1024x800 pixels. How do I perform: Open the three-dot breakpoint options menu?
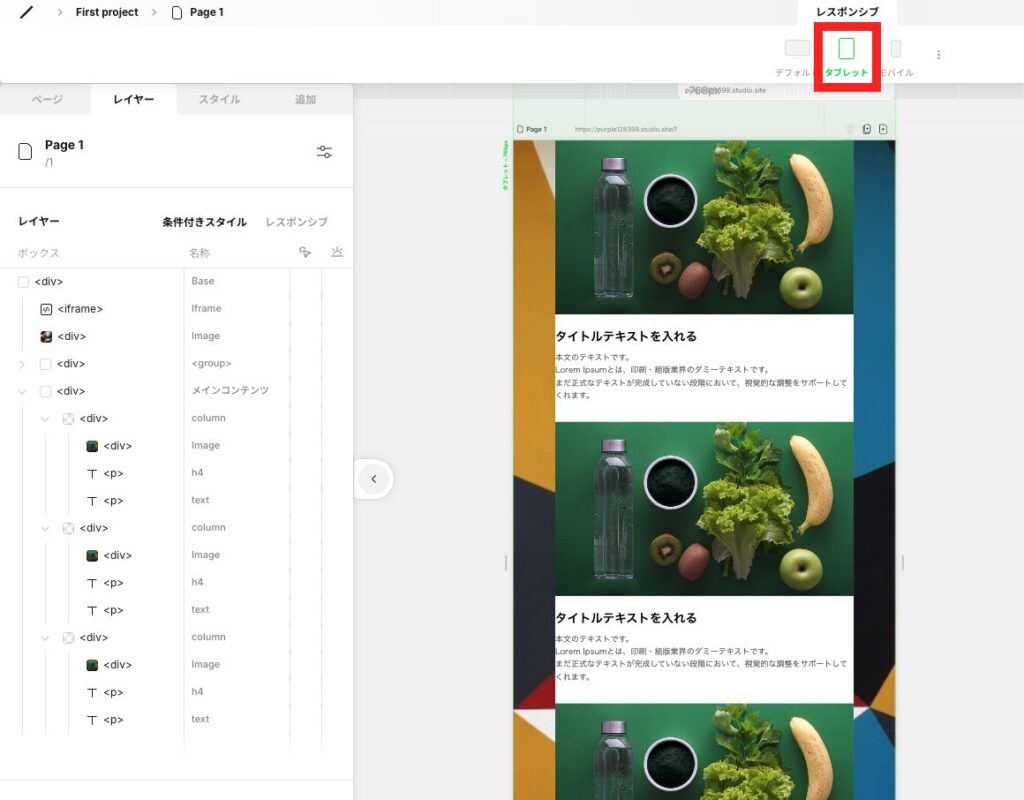[938, 55]
